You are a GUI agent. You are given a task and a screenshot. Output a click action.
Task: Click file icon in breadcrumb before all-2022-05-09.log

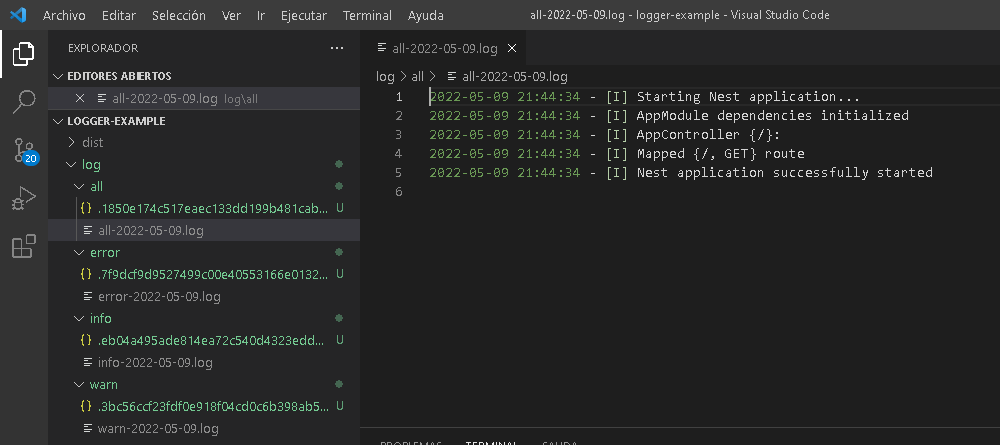(x=452, y=77)
